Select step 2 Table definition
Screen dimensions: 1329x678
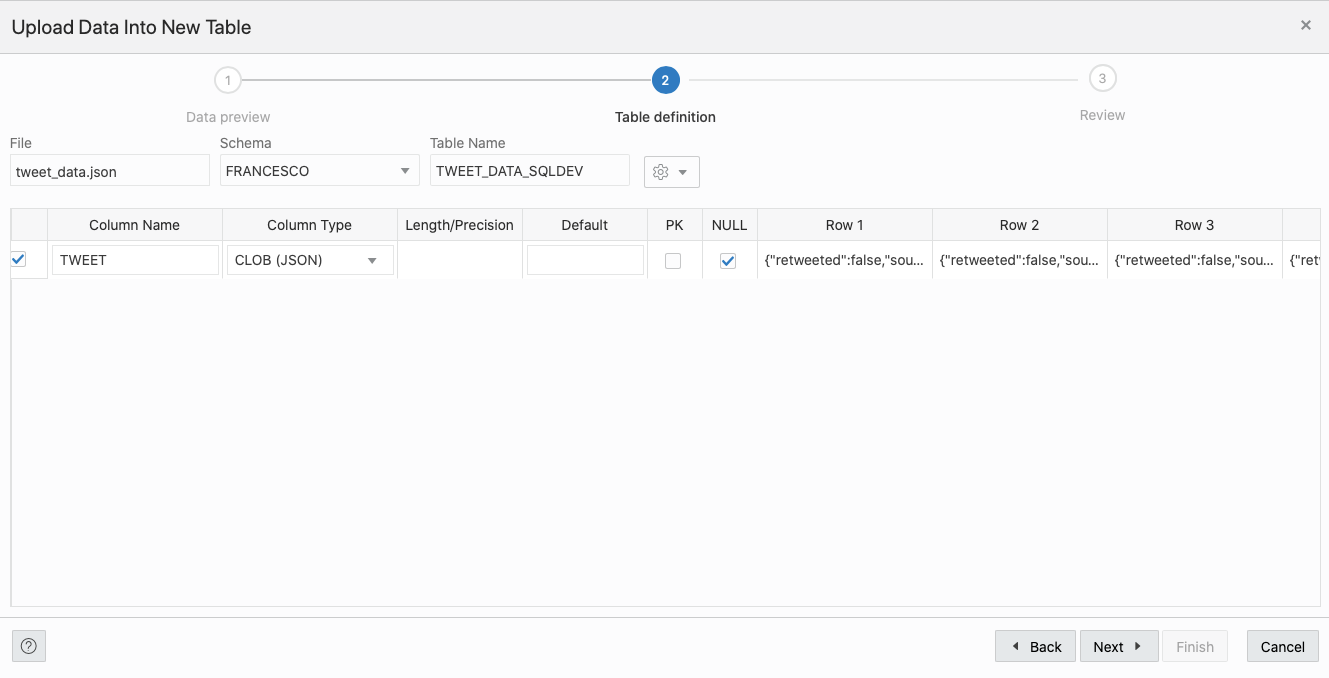665,80
